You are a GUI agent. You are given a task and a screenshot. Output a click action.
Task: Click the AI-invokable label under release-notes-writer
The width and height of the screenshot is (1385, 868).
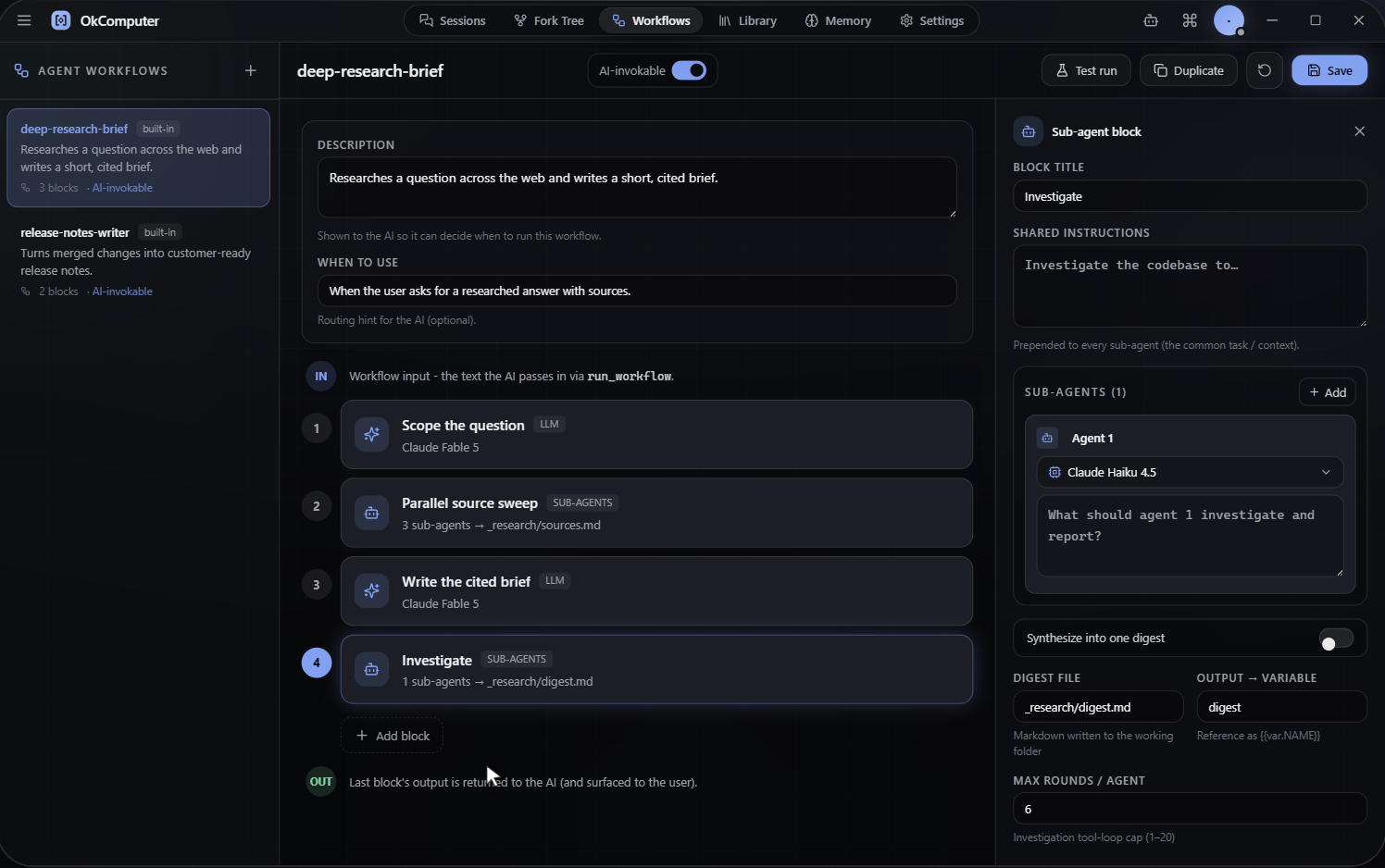tap(122, 291)
